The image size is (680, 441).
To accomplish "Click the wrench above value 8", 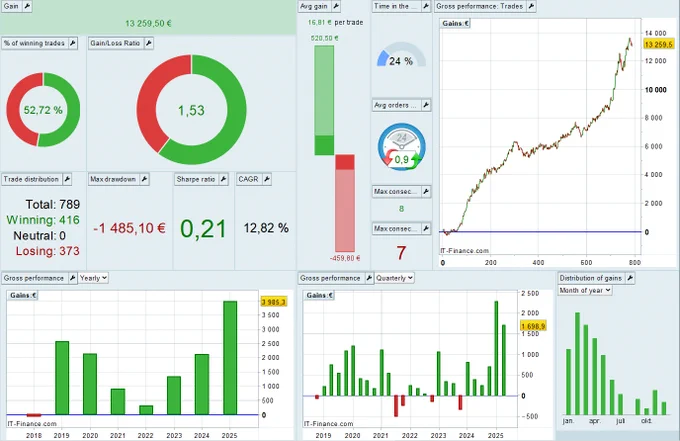I will [x=425, y=191].
